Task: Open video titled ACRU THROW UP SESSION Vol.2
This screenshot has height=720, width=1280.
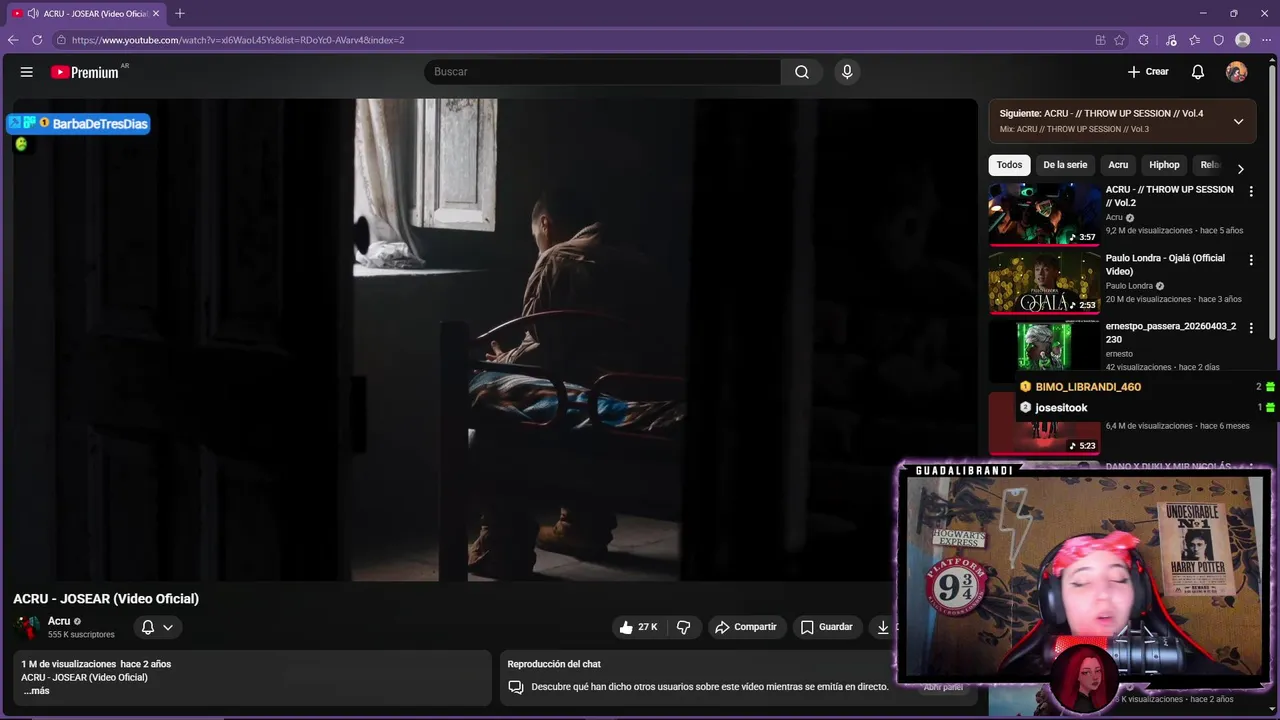Action: (1170, 196)
